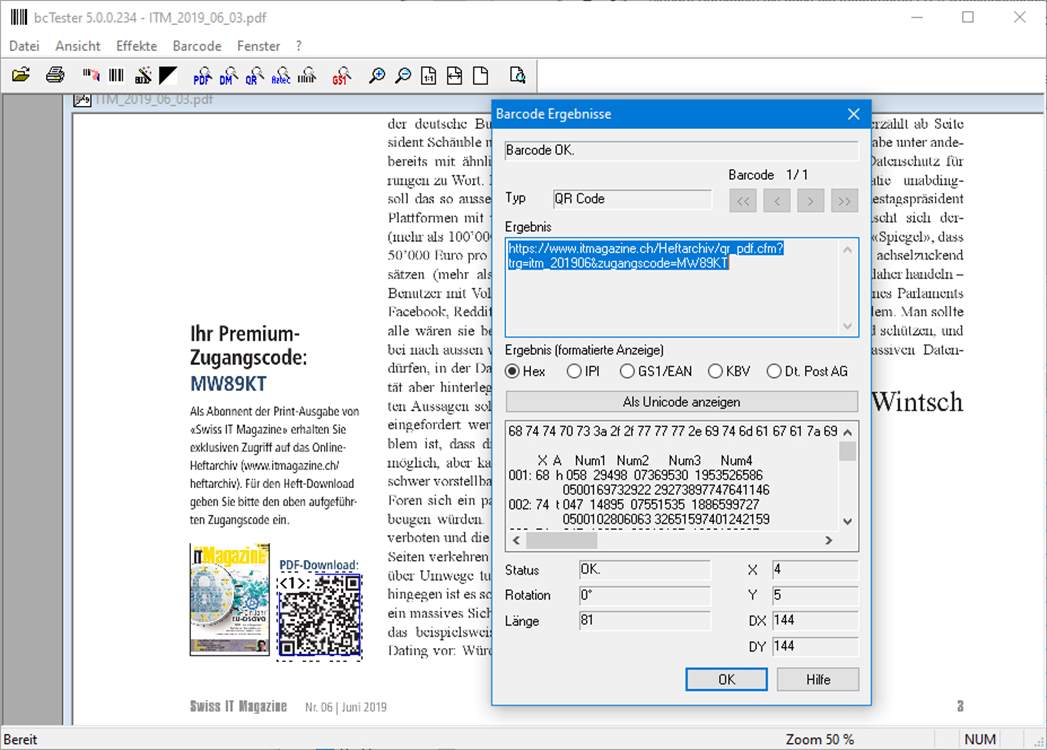This screenshot has height=750, width=1047.
Task: Click the Y field showing 5
Action: [x=815, y=595]
